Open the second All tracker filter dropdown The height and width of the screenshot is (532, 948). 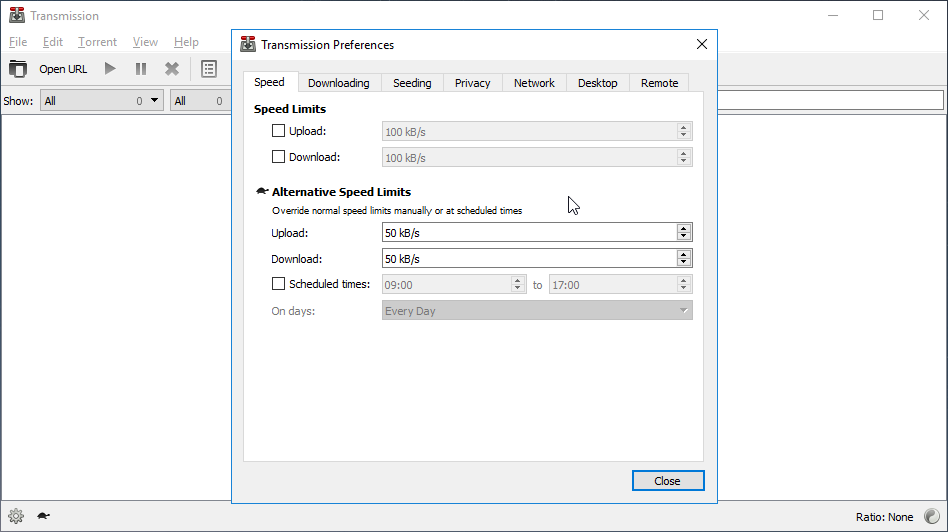click(200, 101)
